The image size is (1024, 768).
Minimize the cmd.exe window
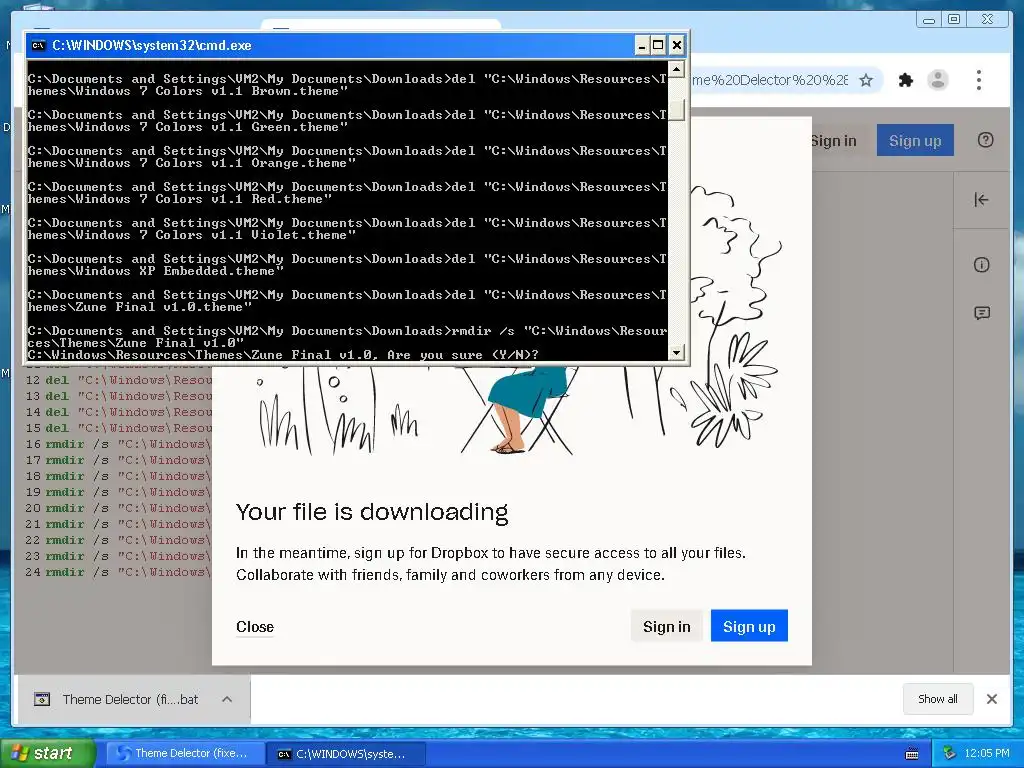click(641, 45)
